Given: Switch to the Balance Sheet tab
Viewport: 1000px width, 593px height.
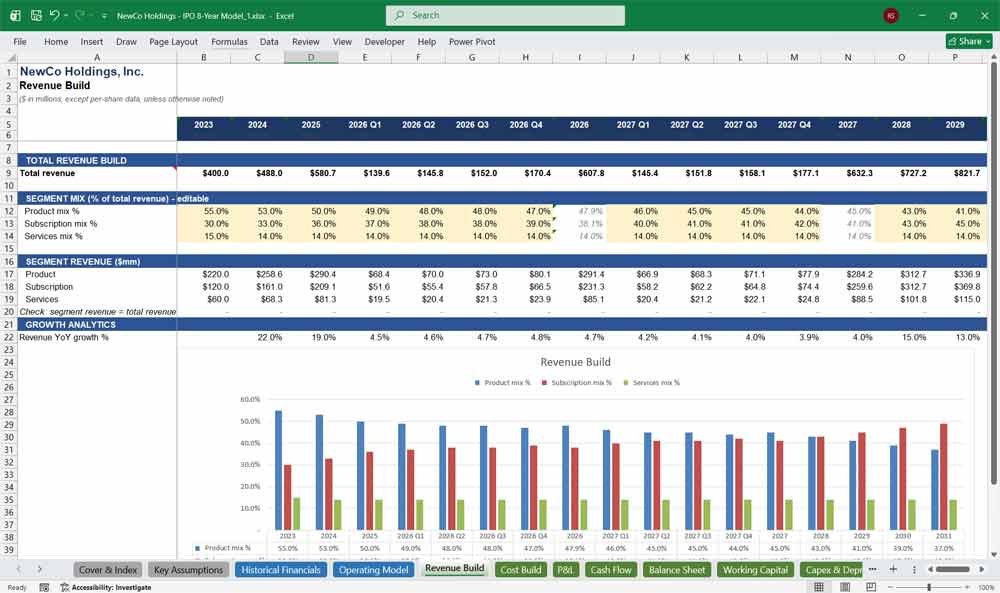Looking at the screenshot, I should point(677,570).
